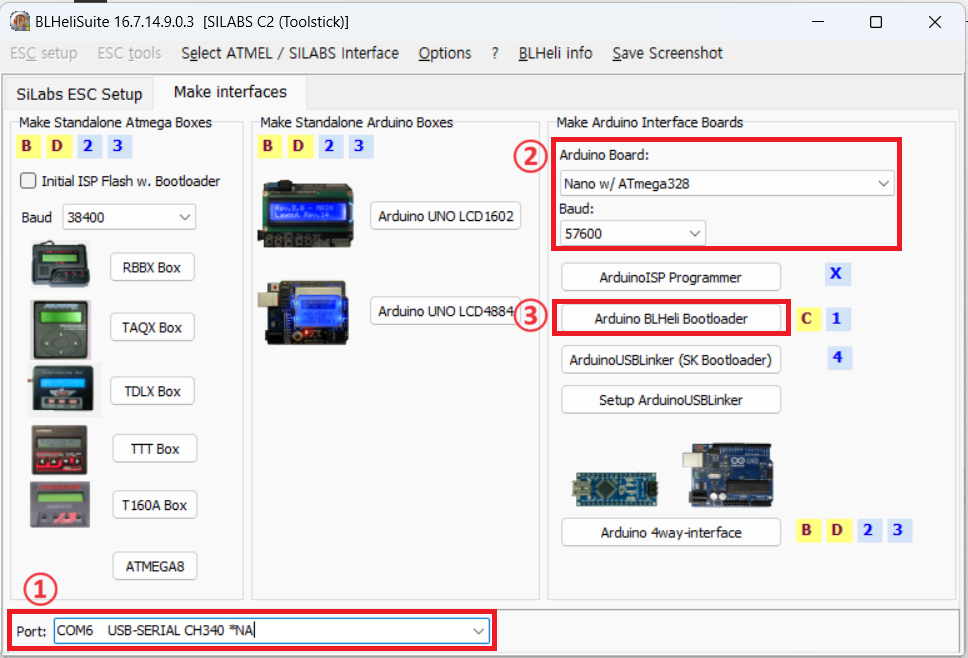
Task: Click the B badge beside Arduino 4way-interface
Action: point(807,530)
